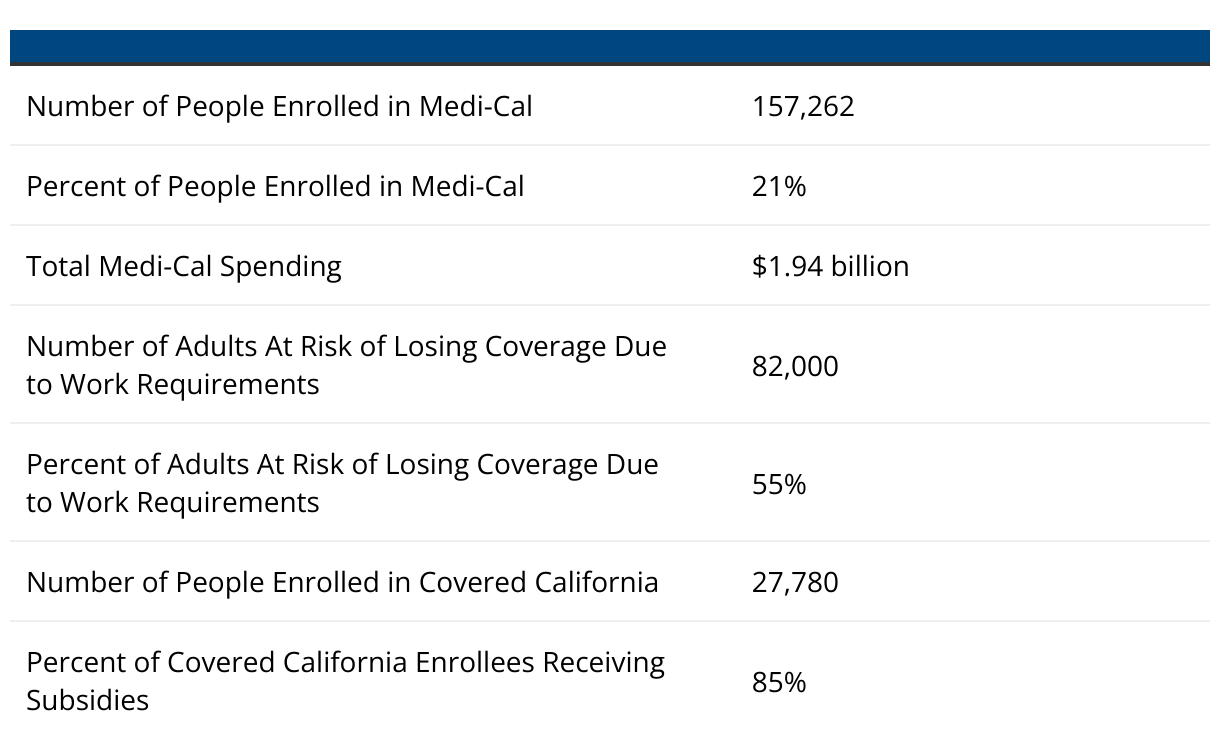
Task: Click the 82,000 value
Action: click(x=795, y=366)
